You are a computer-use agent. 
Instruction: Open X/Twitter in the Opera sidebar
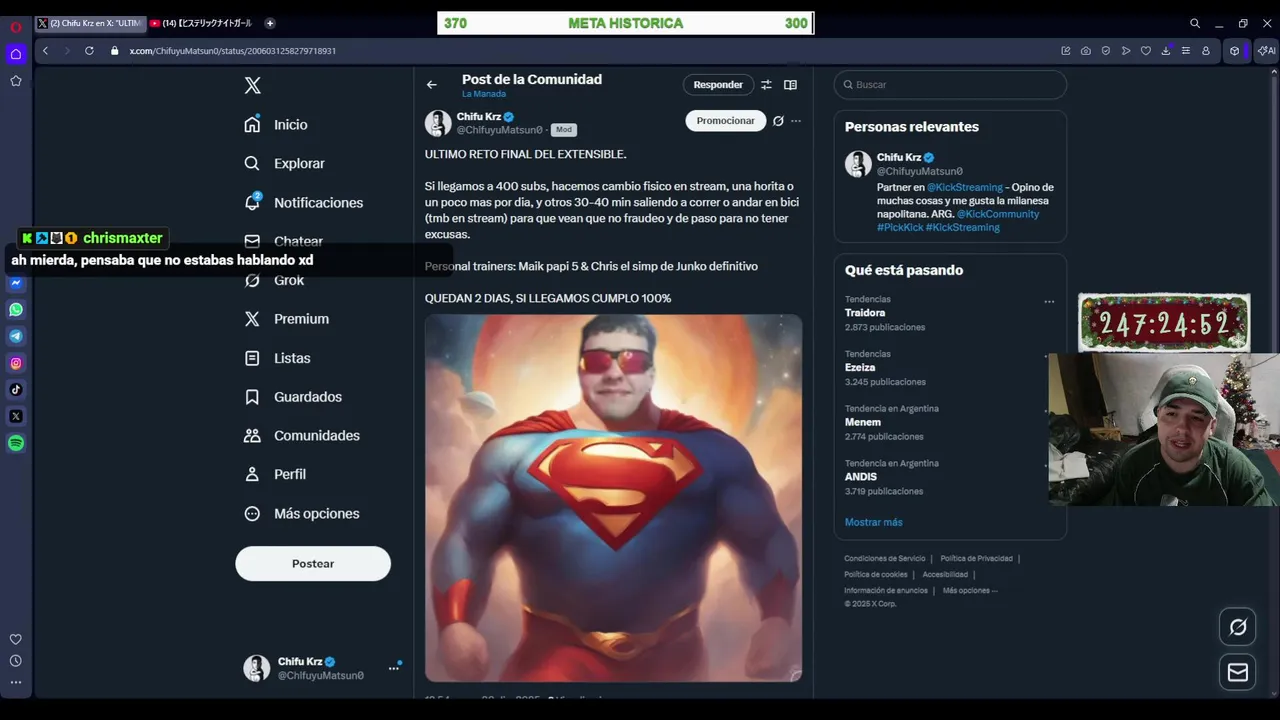(16, 416)
